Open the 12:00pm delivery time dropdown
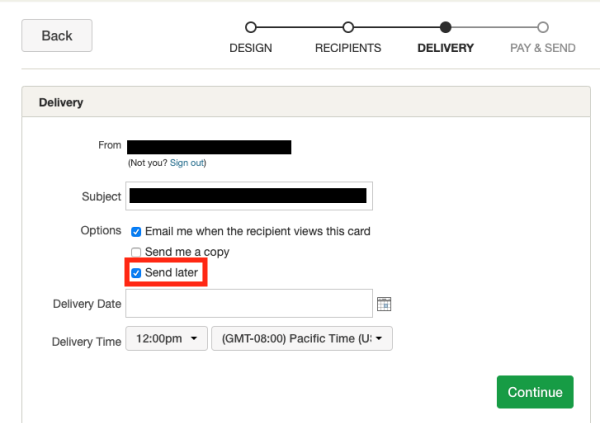Viewport: 600px width, 423px height. [x=166, y=340]
